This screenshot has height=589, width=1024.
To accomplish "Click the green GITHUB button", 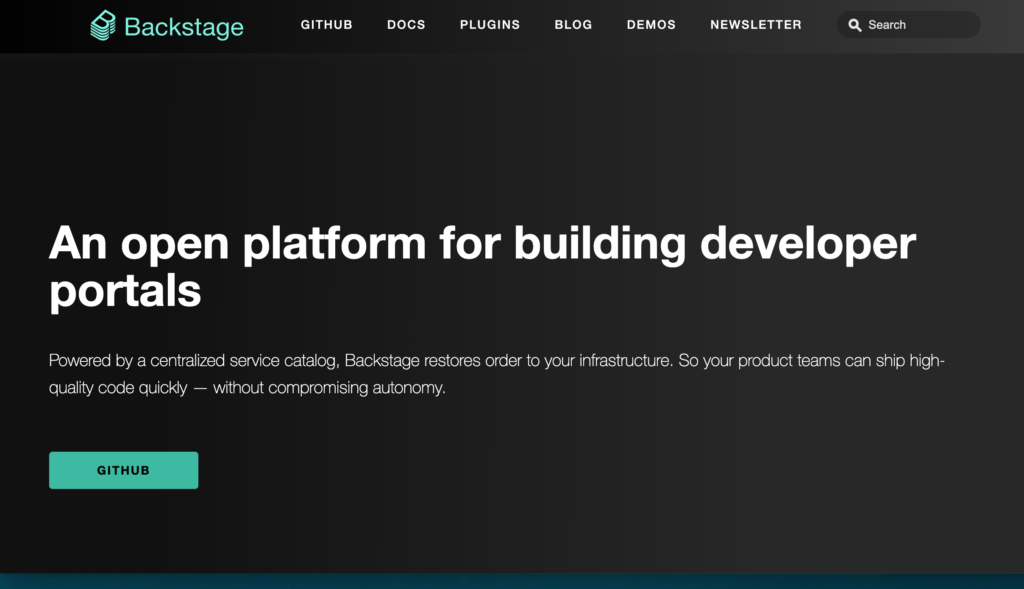I will pos(123,470).
